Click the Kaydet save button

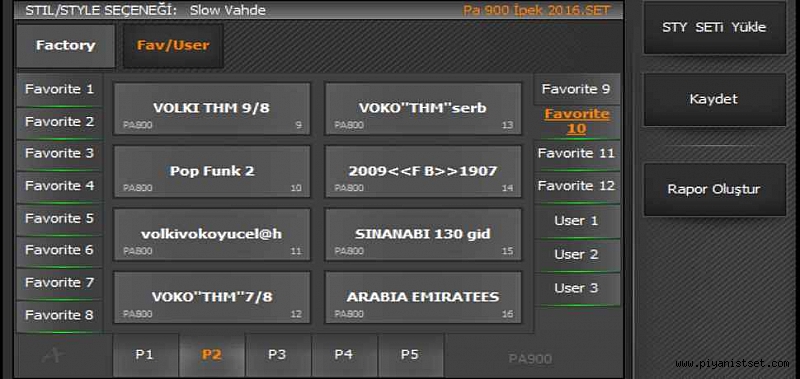(714, 99)
